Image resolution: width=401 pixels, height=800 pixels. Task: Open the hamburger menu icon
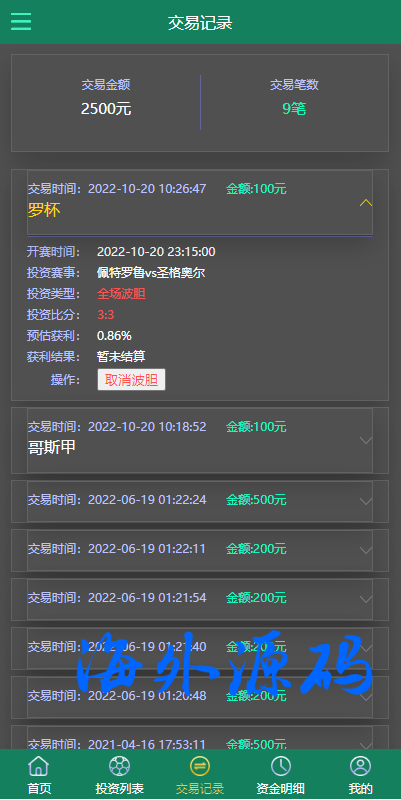[21, 21]
